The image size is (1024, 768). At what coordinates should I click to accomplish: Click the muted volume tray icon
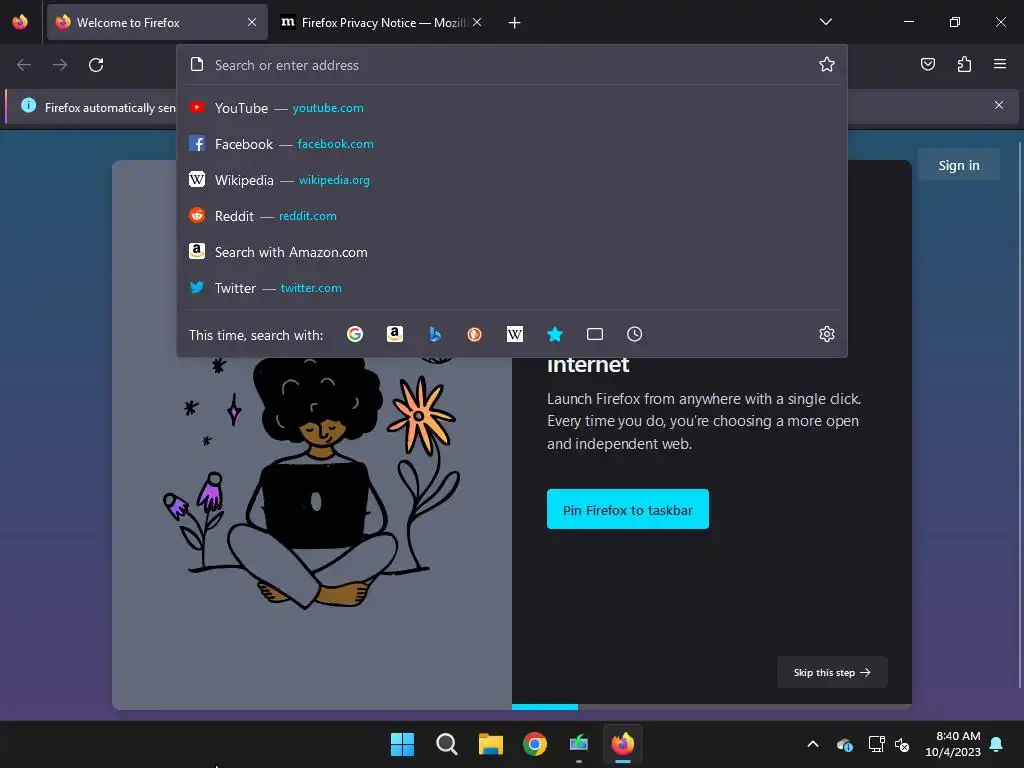click(x=902, y=744)
